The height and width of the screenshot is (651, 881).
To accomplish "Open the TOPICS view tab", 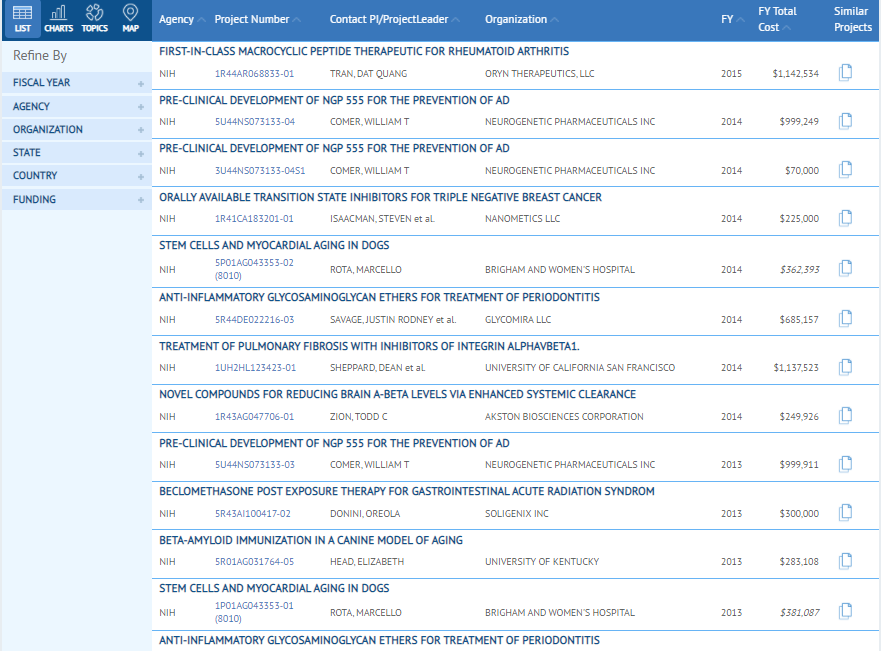I will click(94, 19).
